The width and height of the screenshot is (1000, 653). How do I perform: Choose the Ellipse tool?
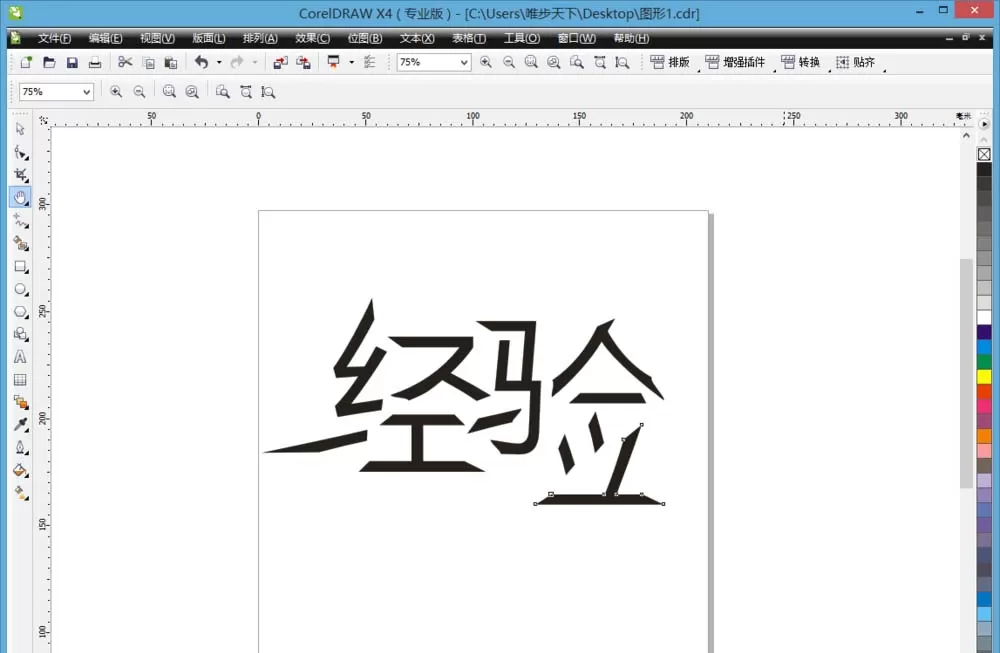pyautogui.click(x=20, y=289)
